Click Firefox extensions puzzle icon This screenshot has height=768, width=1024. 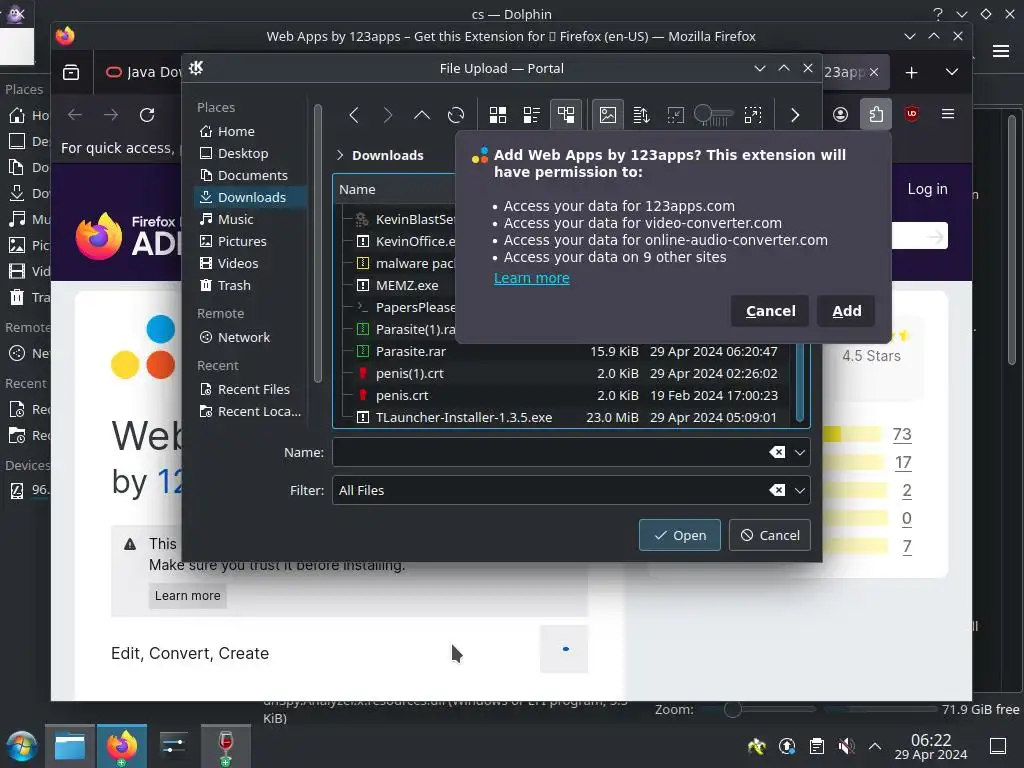(x=876, y=114)
